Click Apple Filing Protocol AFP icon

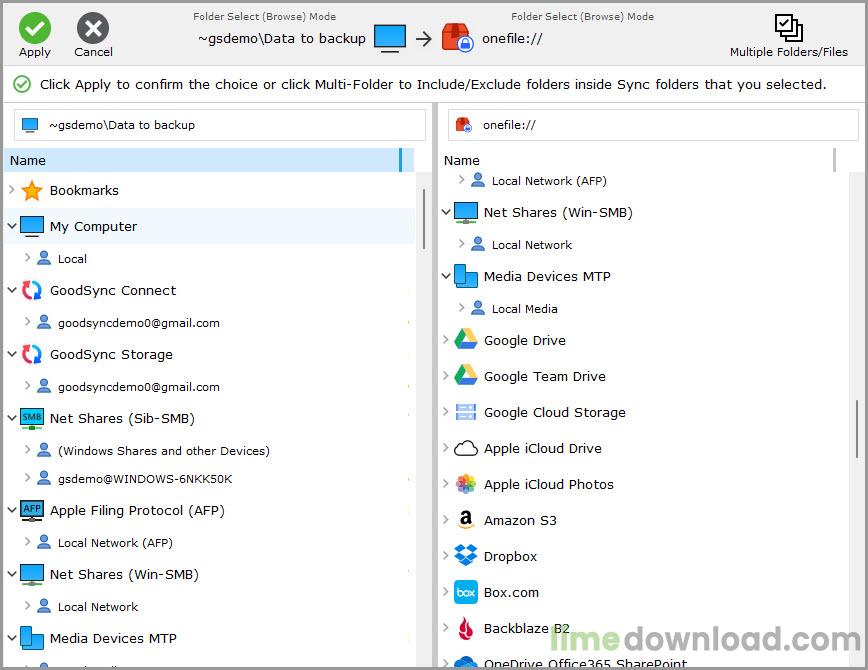click(x=32, y=511)
